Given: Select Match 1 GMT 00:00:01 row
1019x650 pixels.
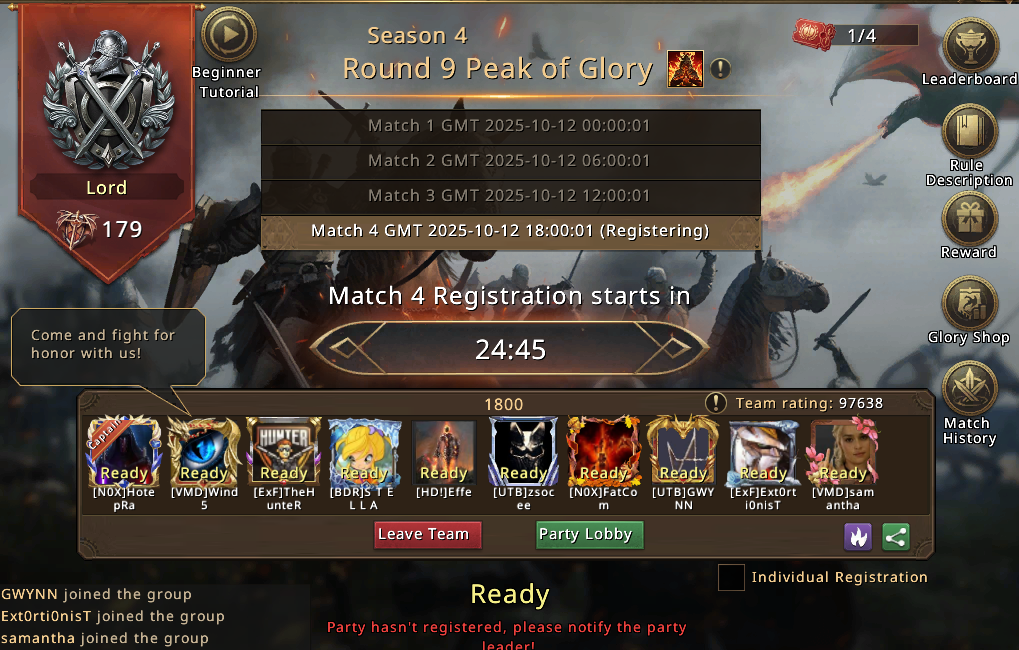Looking at the screenshot, I should tap(511, 126).
